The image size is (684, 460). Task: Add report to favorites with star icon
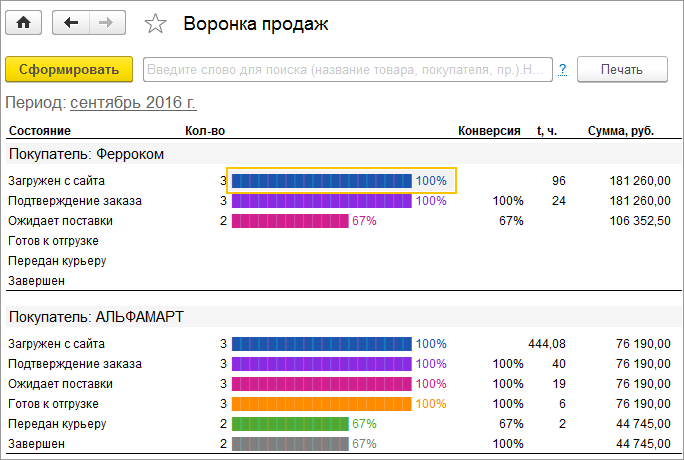(x=155, y=23)
